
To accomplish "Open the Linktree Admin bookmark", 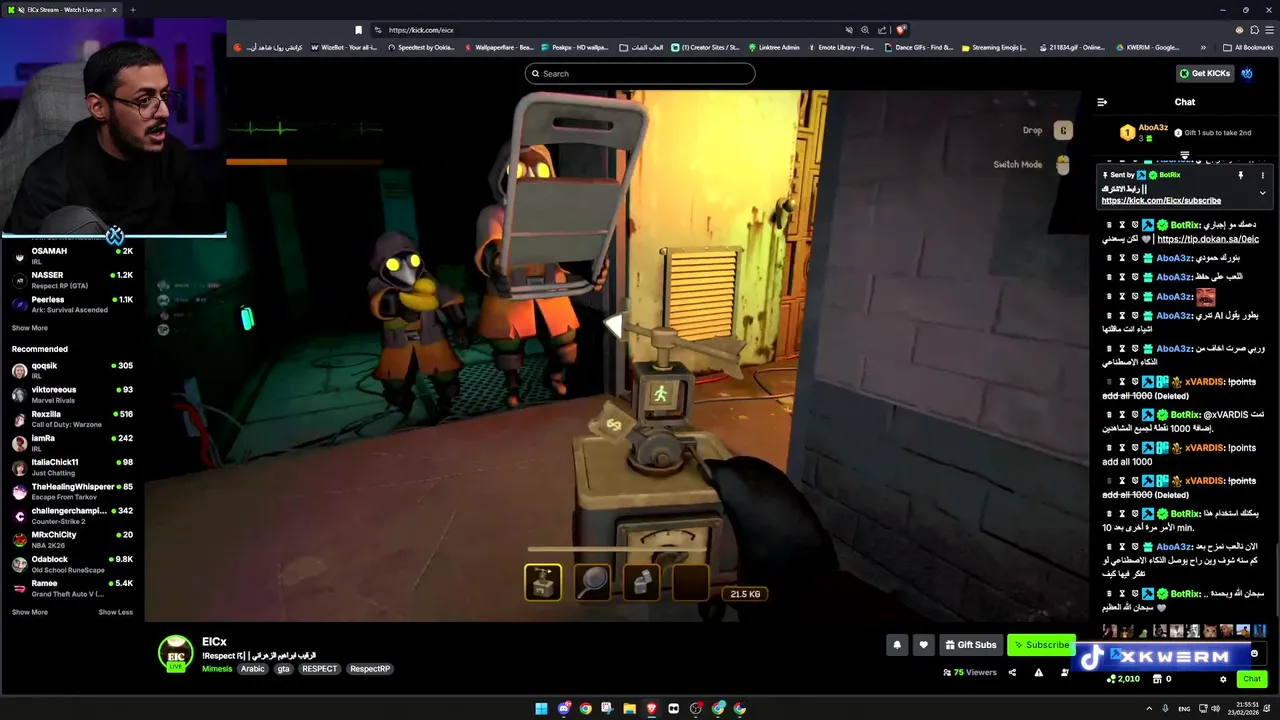I will [773, 47].
